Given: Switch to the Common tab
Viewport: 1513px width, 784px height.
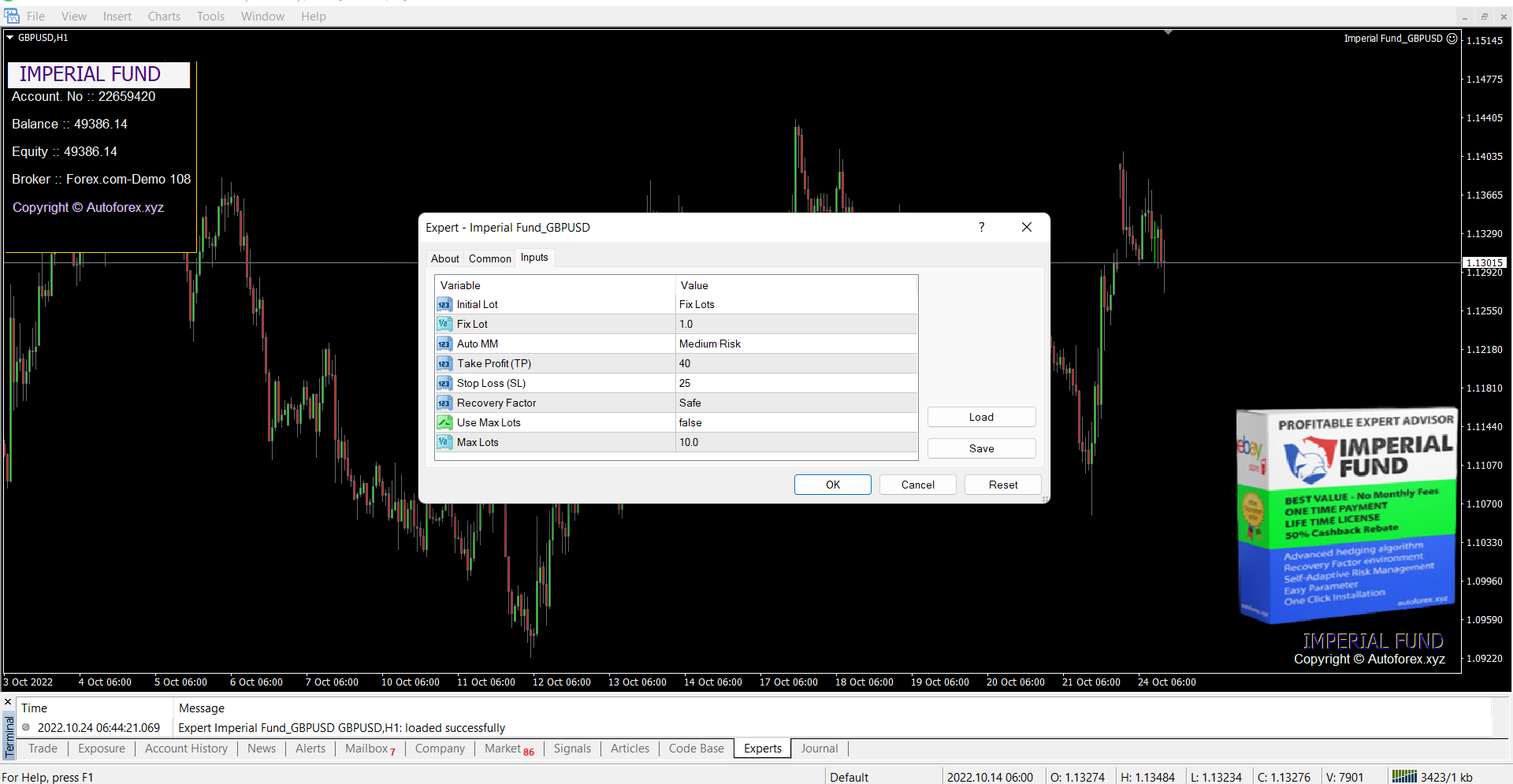Looking at the screenshot, I should 489,258.
